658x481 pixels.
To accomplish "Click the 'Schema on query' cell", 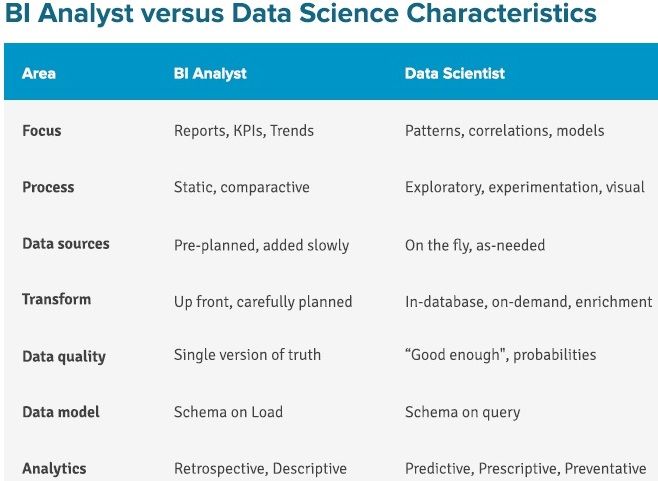I will point(462,412).
